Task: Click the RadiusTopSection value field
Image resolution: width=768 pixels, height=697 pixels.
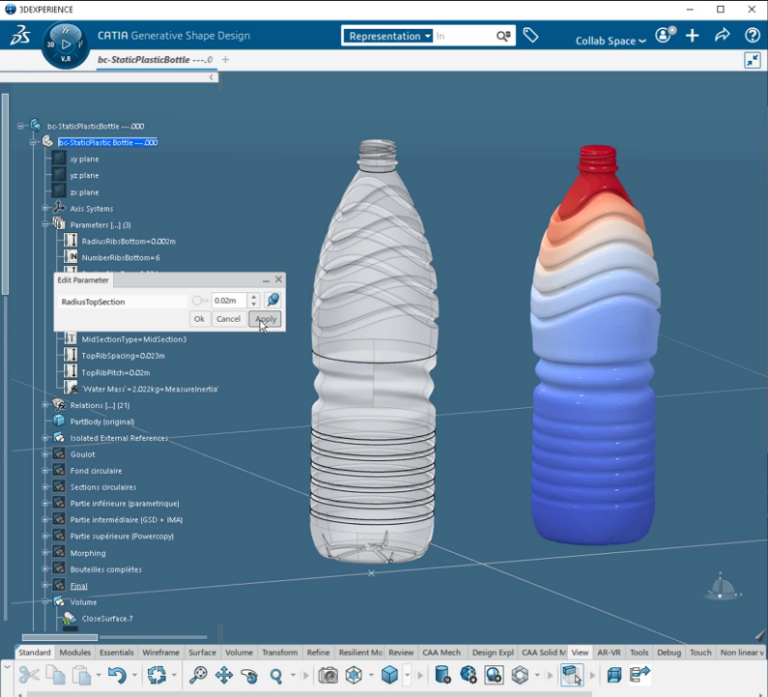Action: (x=228, y=301)
